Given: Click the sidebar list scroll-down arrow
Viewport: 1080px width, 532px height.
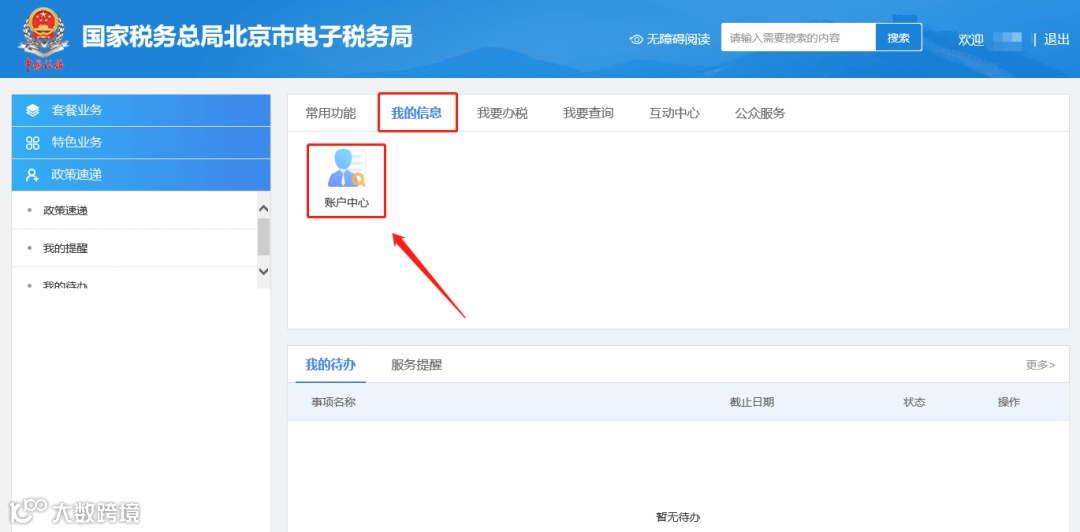Looking at the screenshot, I should coord(263,272).
